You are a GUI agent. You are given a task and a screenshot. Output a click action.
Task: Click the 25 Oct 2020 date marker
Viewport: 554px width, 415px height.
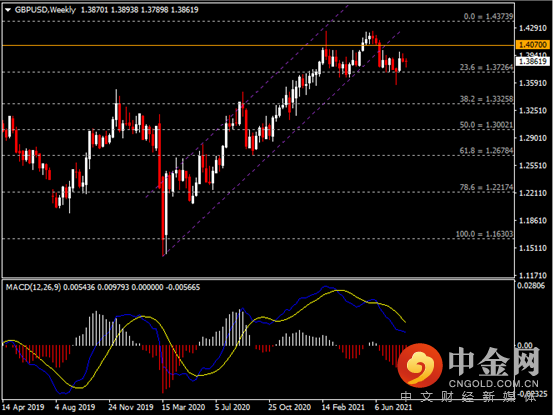[x=289, y=407]
